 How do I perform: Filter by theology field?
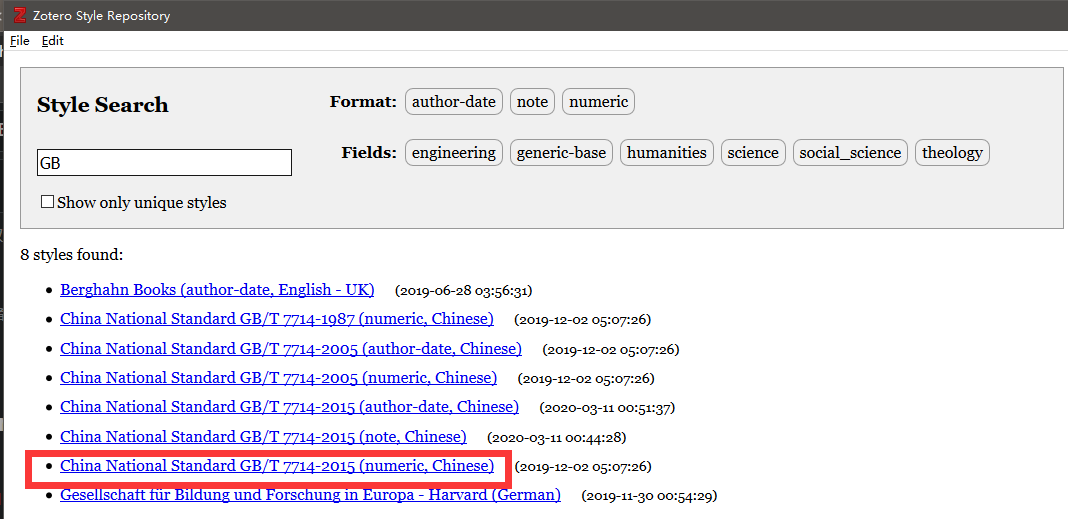coord(952,153)
